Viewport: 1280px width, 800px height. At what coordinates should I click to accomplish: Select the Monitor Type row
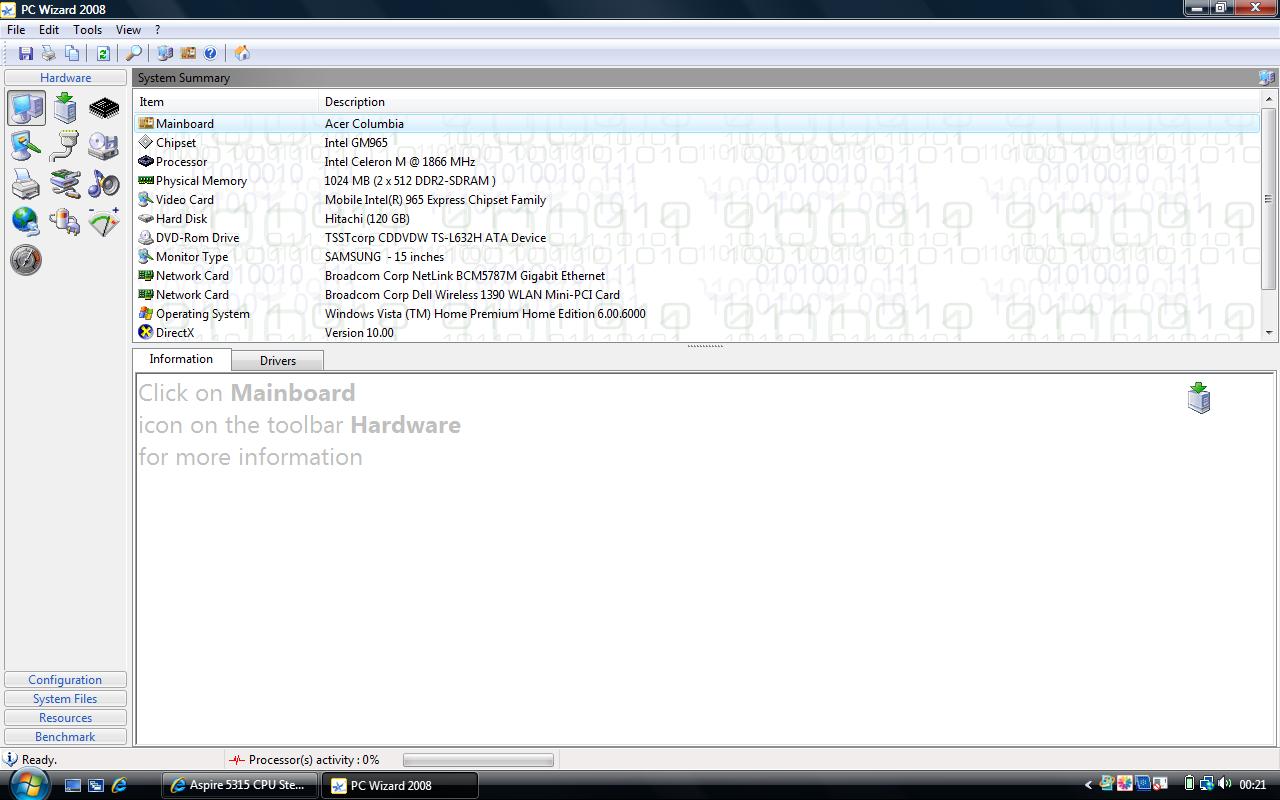pos(697,257)
